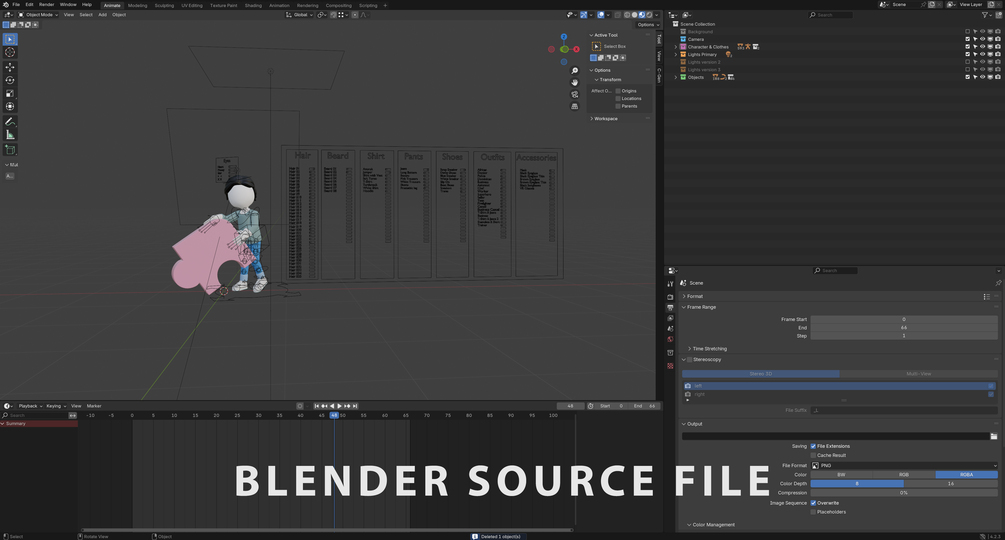Open the timeline Keying menu
Viewport: 1005px width, 540px height.
(x=56, y=406)
